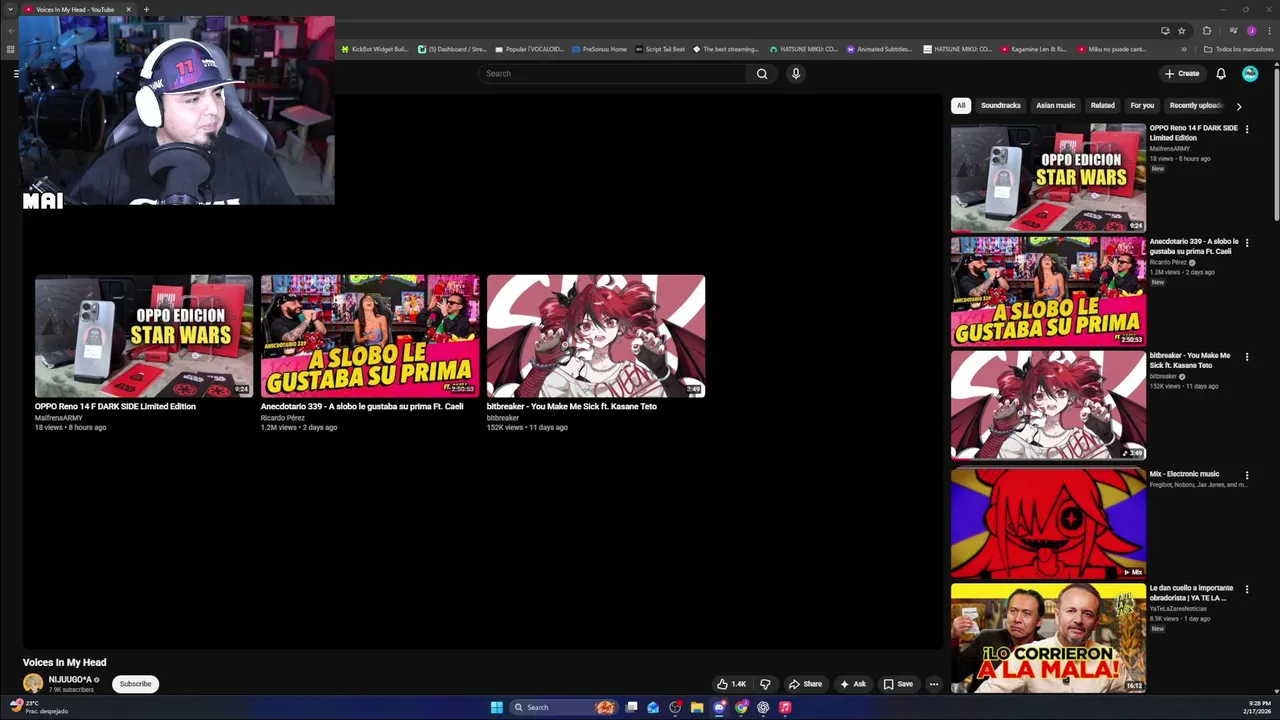Start voice search with the microphone icon
Image resolution: width=1280 pixels, height=720 pixels.
(x=796, y=73)
